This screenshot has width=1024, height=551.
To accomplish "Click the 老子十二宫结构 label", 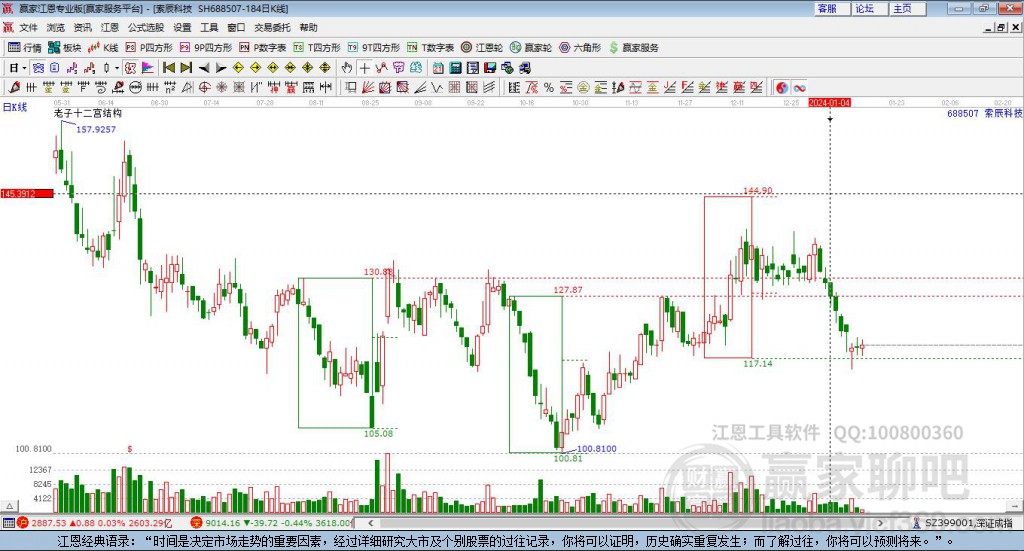I will tap(88, 113).
